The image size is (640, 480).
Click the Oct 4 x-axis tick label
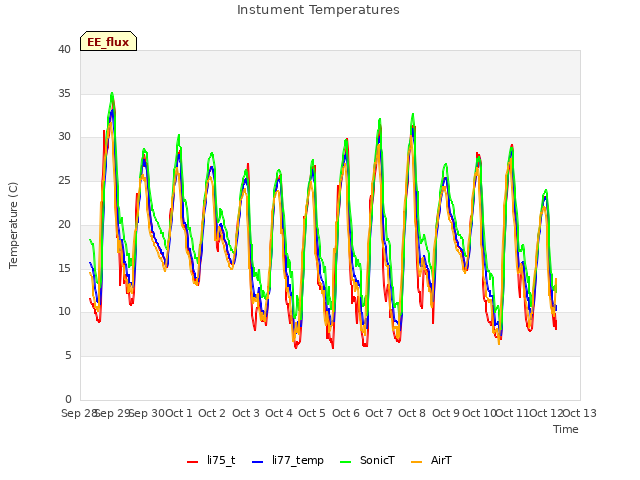pyautogui.click(x=279, y=413)
